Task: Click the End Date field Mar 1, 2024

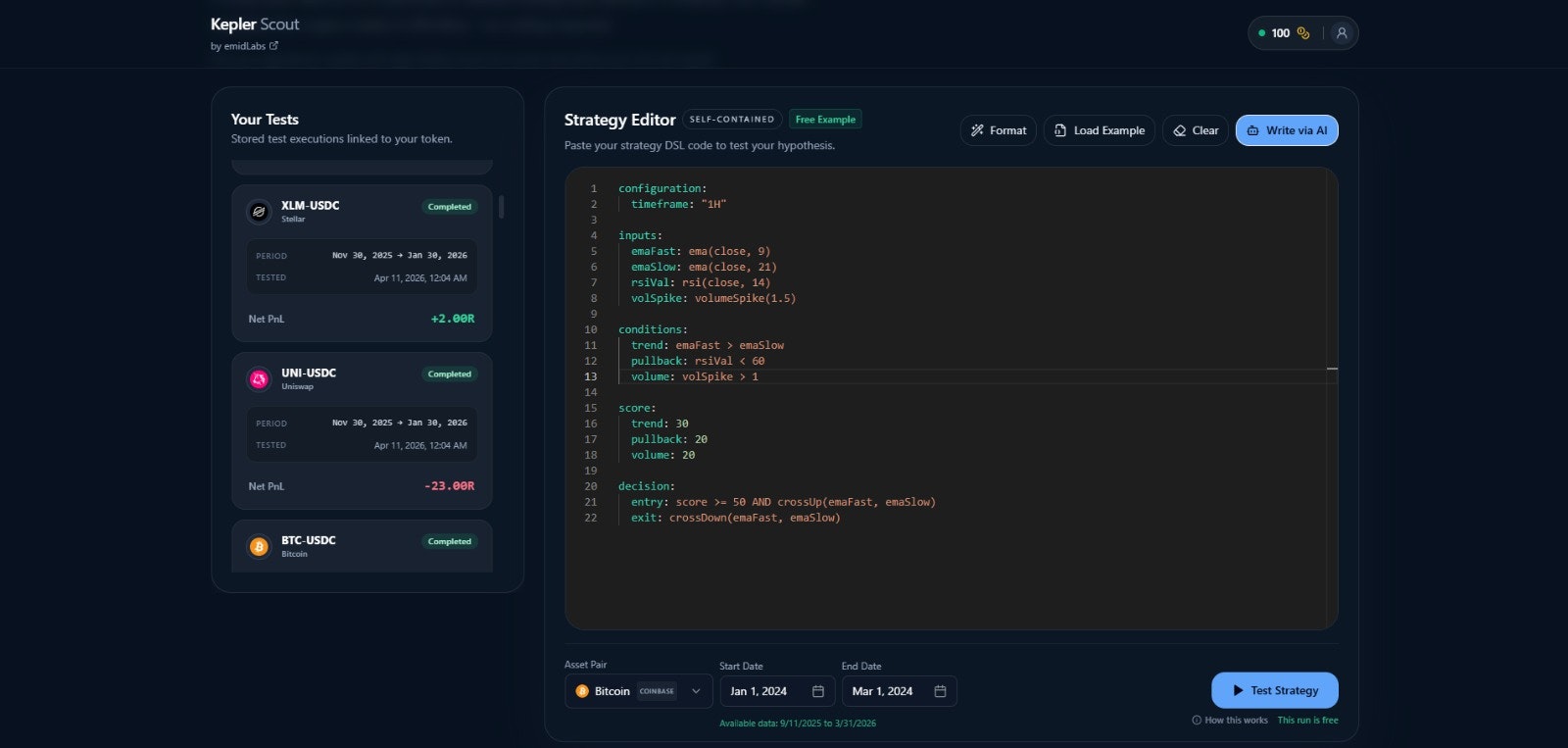Action: (x=899, y=691)
